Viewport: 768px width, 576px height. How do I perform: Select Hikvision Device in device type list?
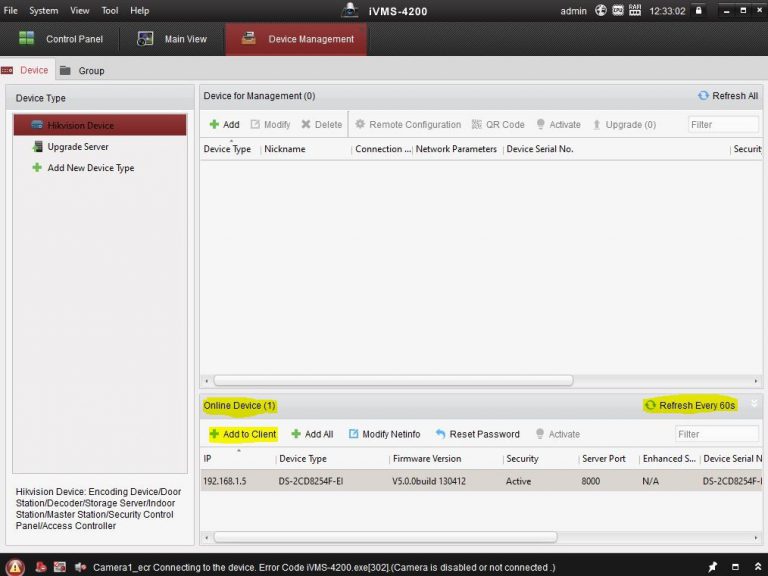[100, 125]
